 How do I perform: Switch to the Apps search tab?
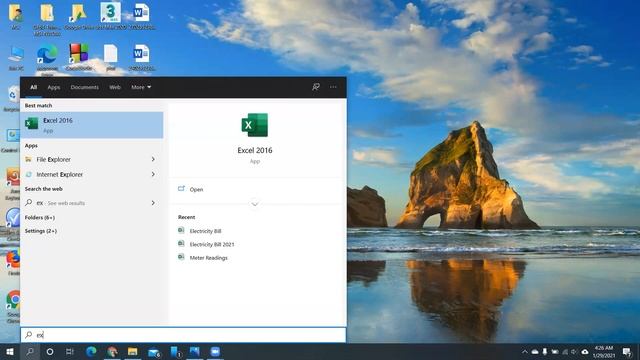point(53,87)
